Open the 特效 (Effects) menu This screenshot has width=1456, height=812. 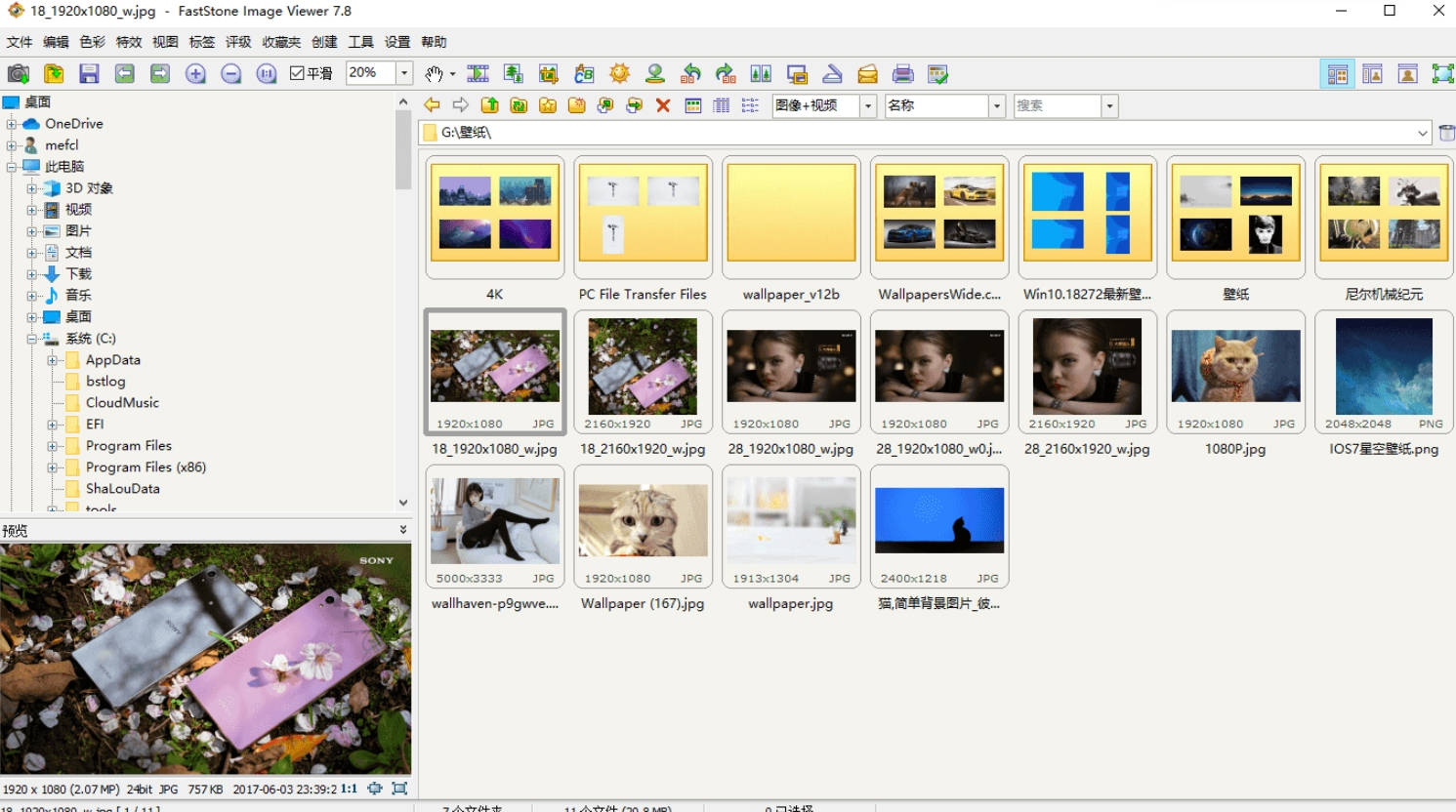129,42
